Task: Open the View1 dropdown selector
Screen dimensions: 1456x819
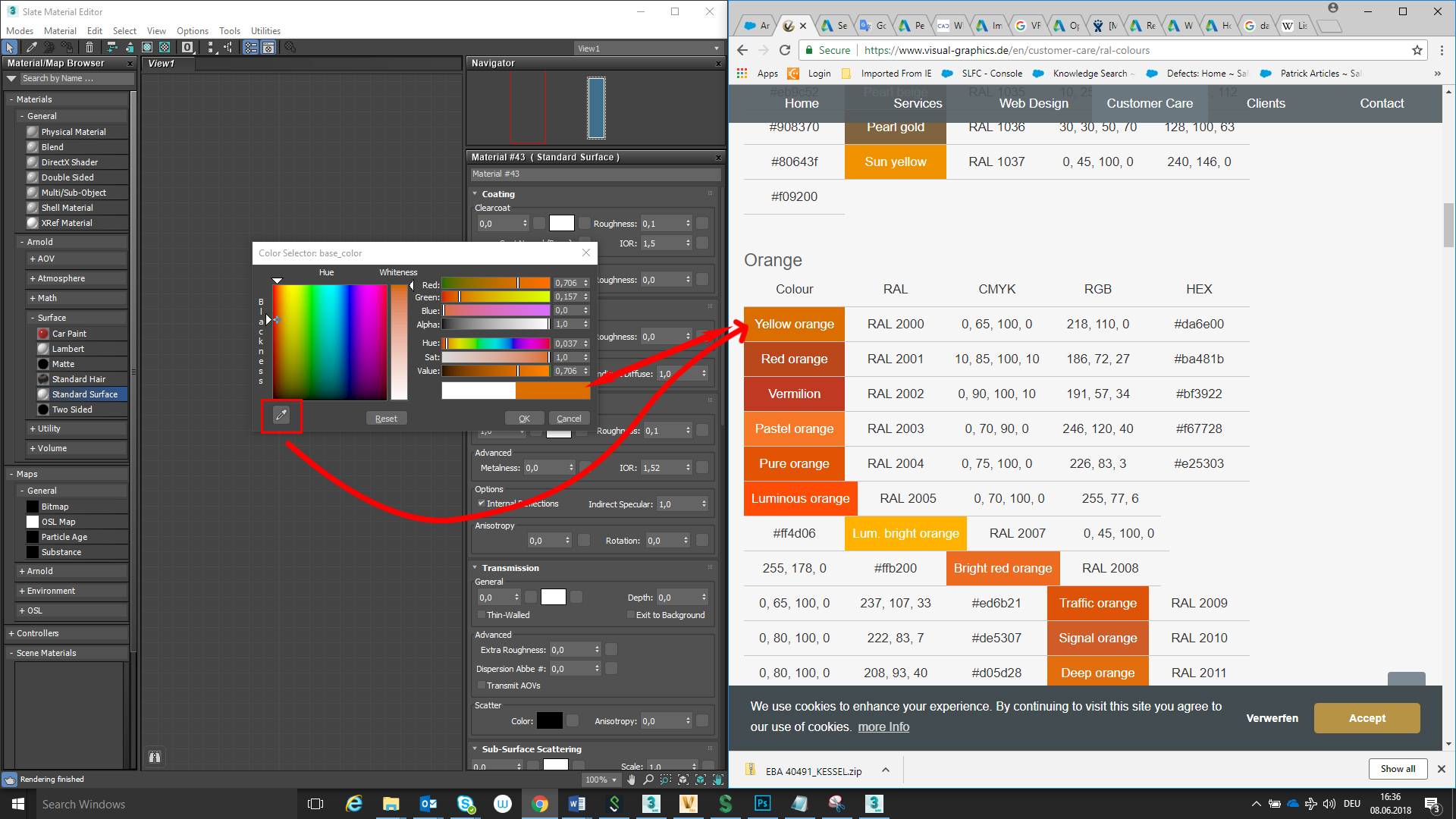Action: click(x=648, y=49)
